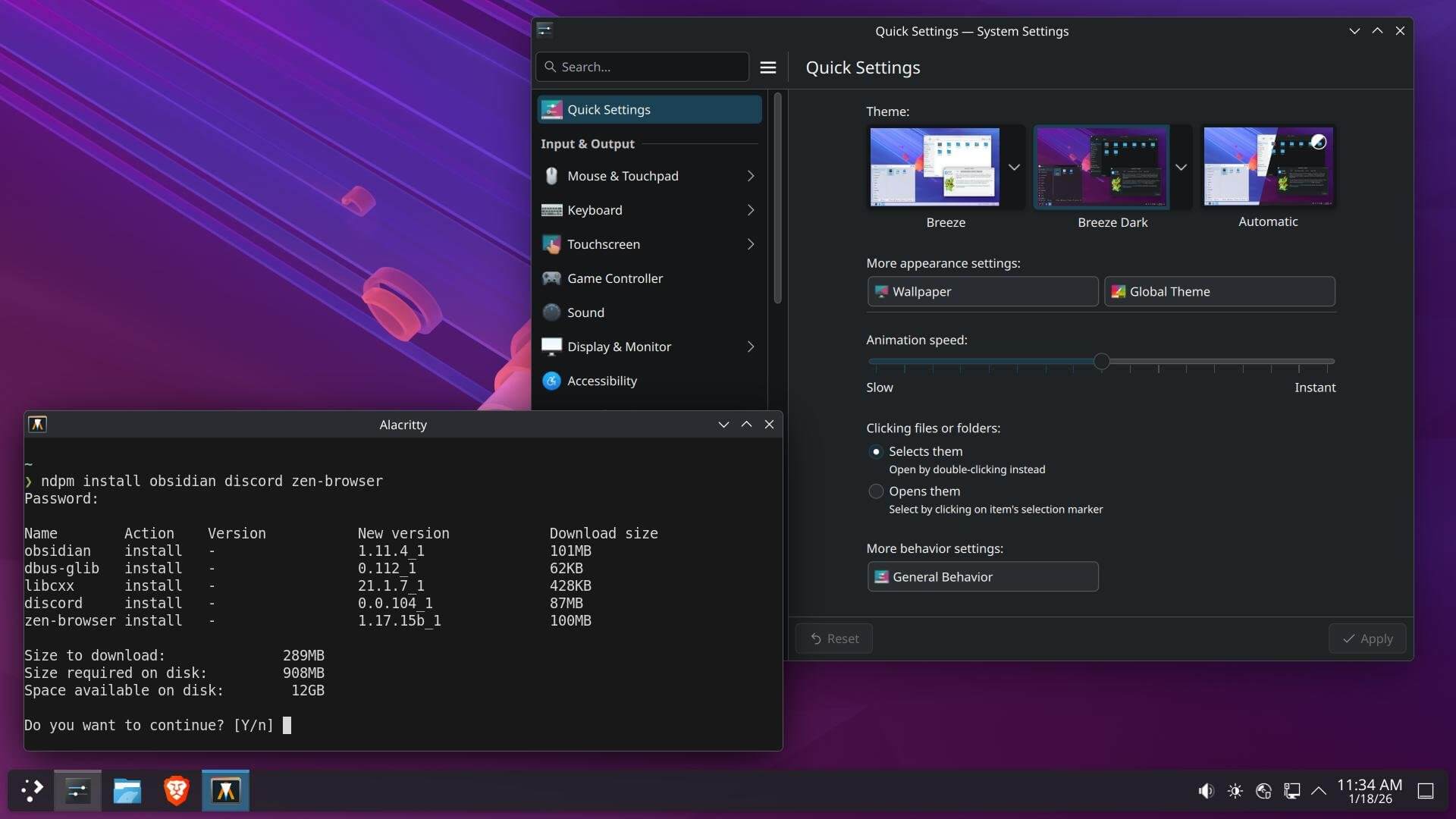Image resolution: width=1456 pixels, height=819 pixels.
Task: Open the brightness icon in system tray
Action: 1235,791
